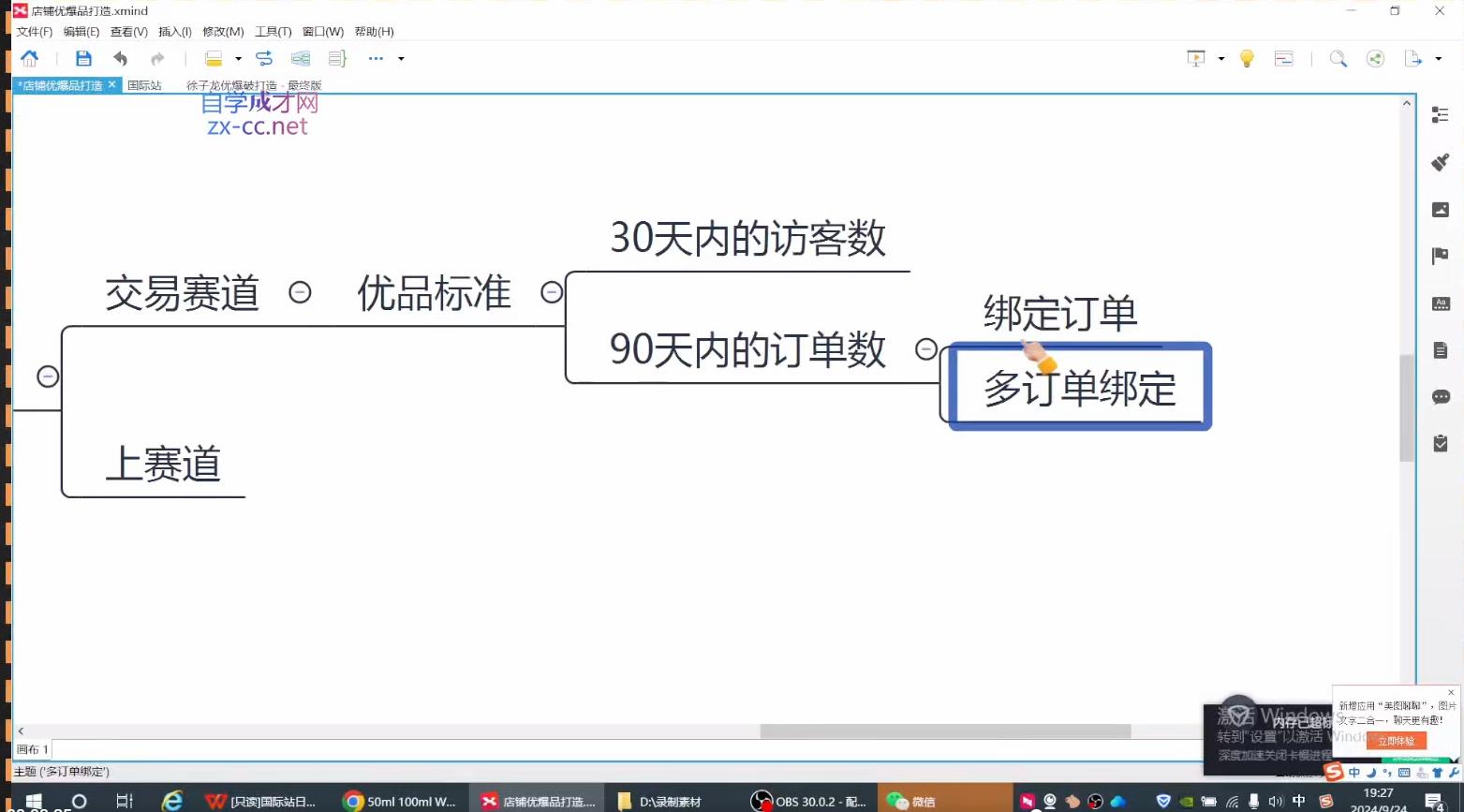The image size is (1464, 812).
Task: Open the Task Info clipboard panel
Action: tap(1440, 443)
